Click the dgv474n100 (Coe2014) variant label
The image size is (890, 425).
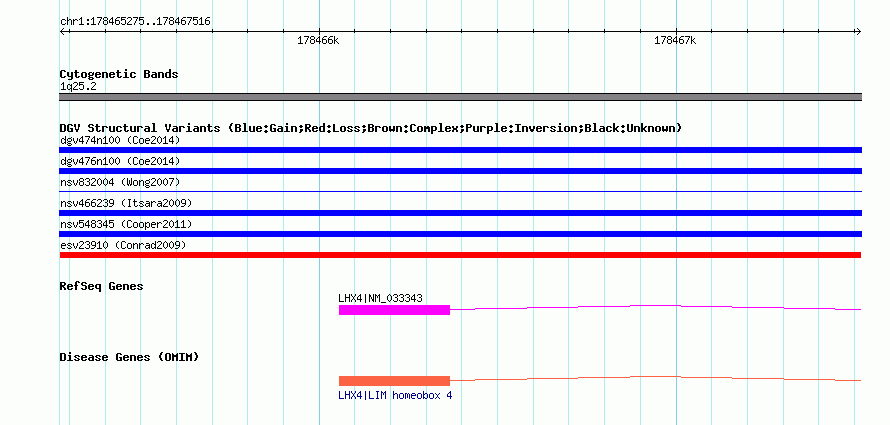pyautogui.click(x=120, y=140)
